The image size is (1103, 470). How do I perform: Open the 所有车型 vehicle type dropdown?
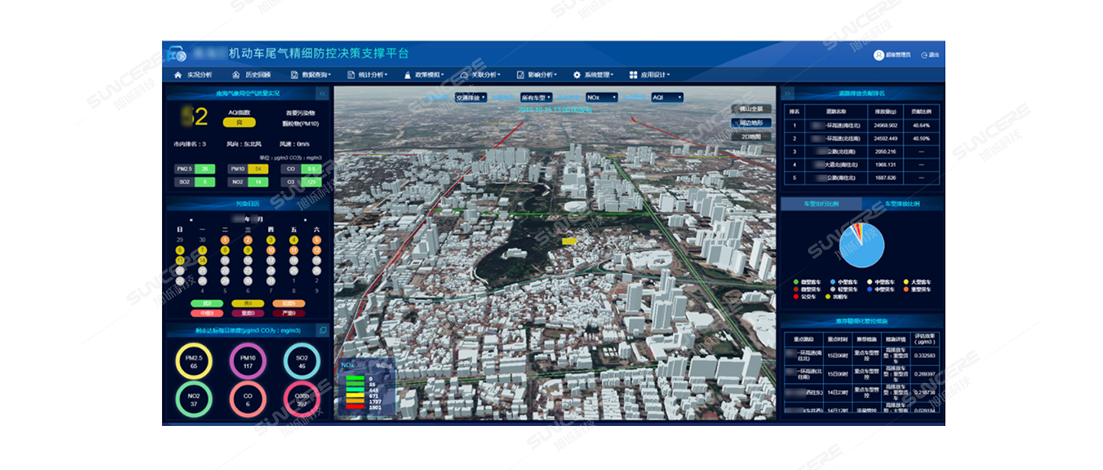pyautogui.click(x=536, y=98)
